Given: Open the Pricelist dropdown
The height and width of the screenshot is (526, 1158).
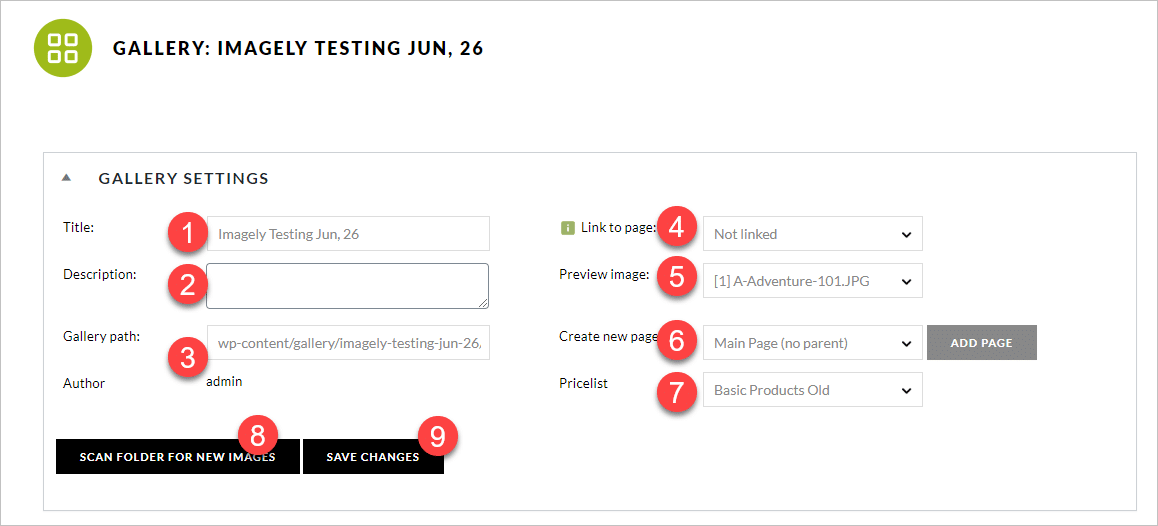Looking at the screenshot, I should (x=812, y=389).
